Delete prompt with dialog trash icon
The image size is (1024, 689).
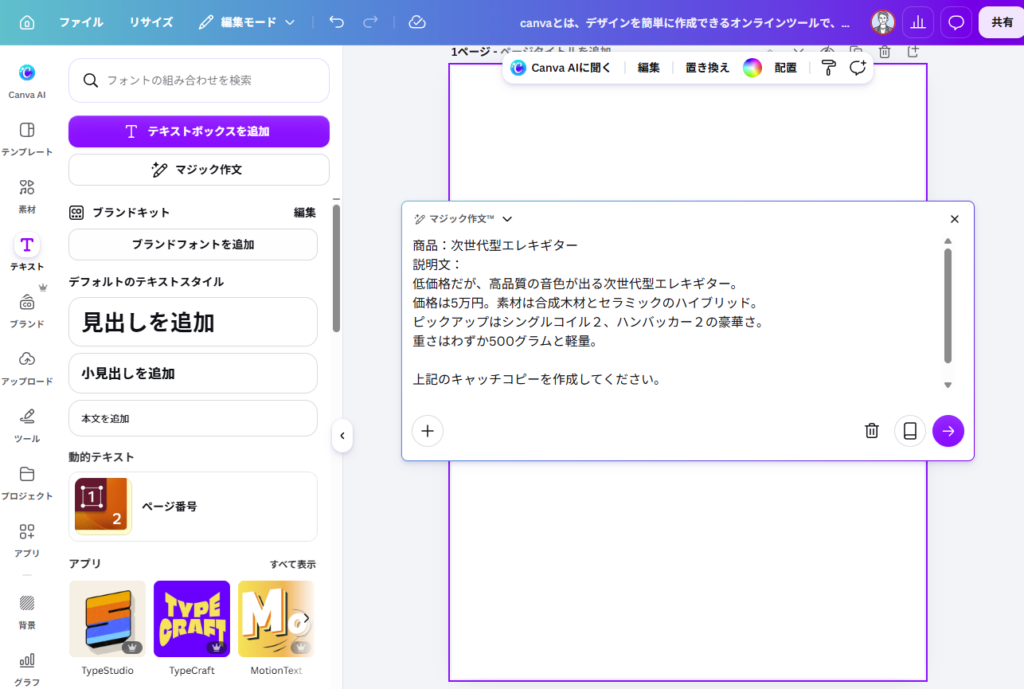pos(872,431)
